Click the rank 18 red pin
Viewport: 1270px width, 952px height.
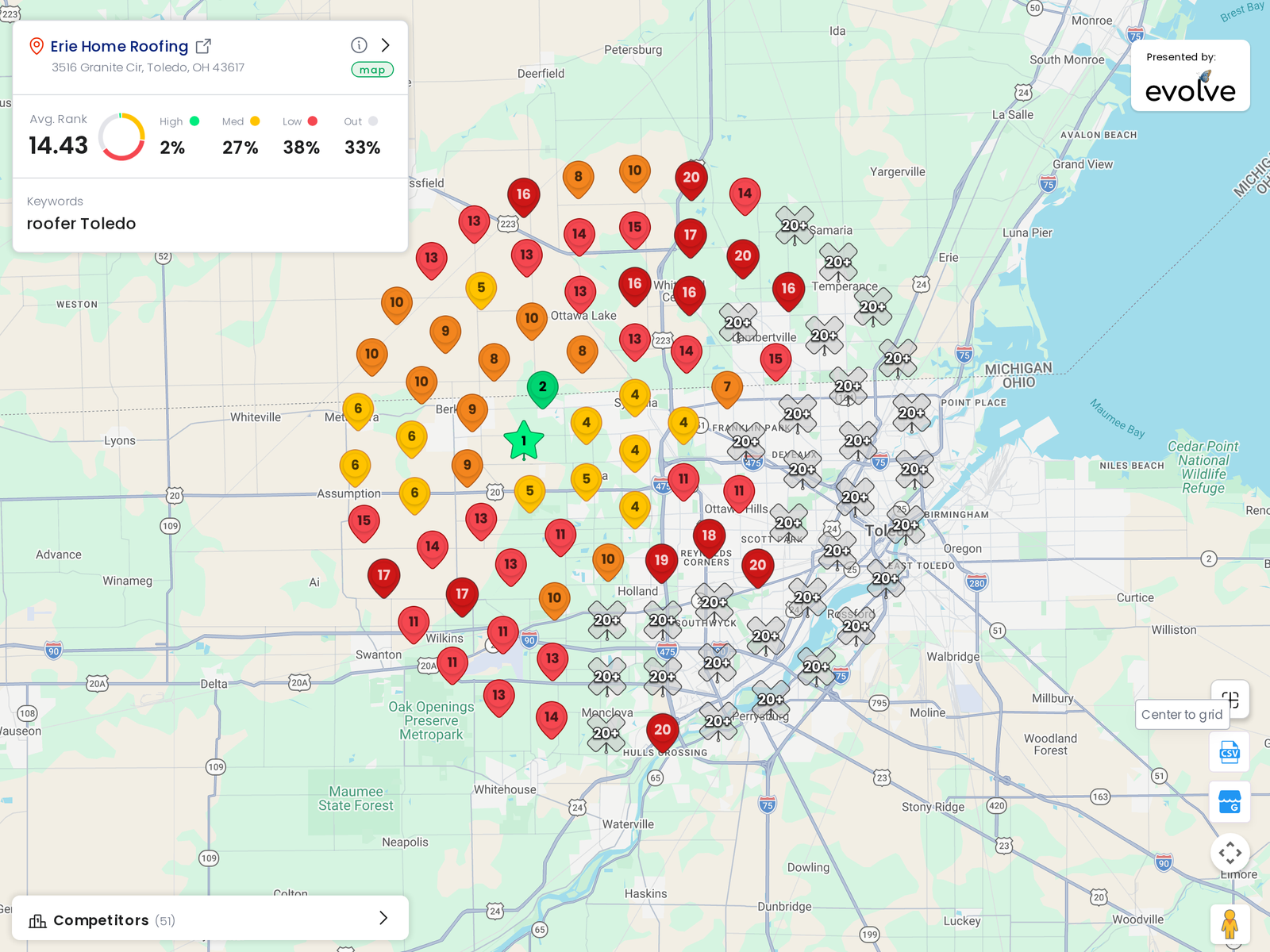pyautogui.click(x=709, y=537)
